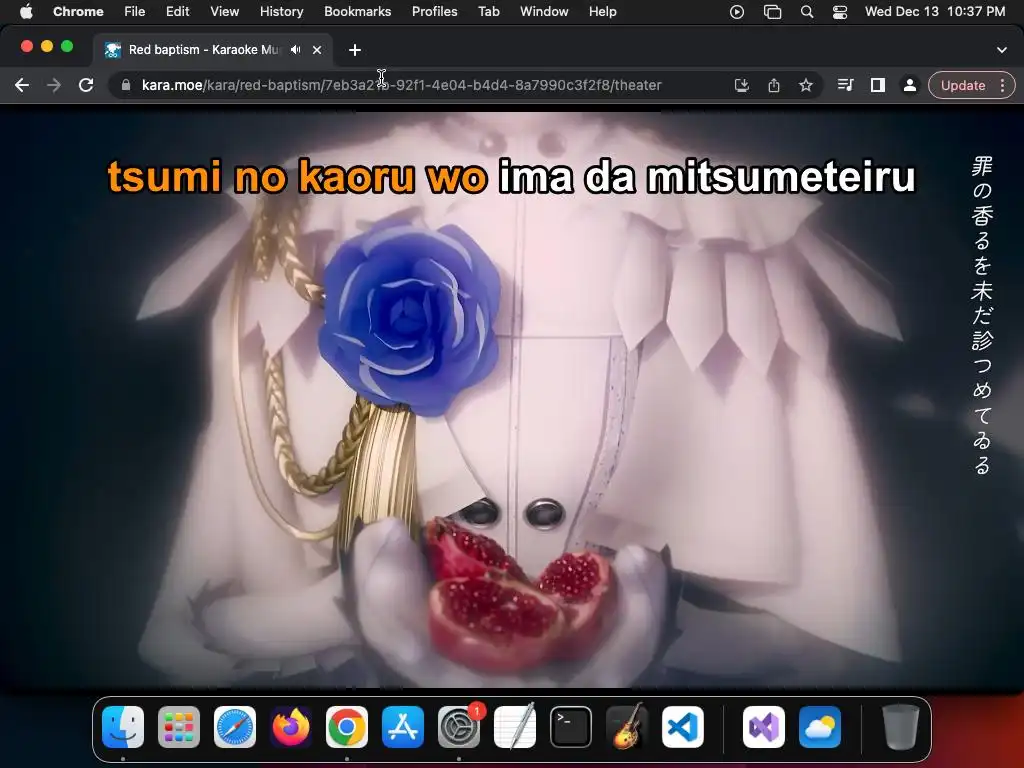Click the install app icon in address bar
This screenshot has width=1024, height=768.
(x=741, y=86)
